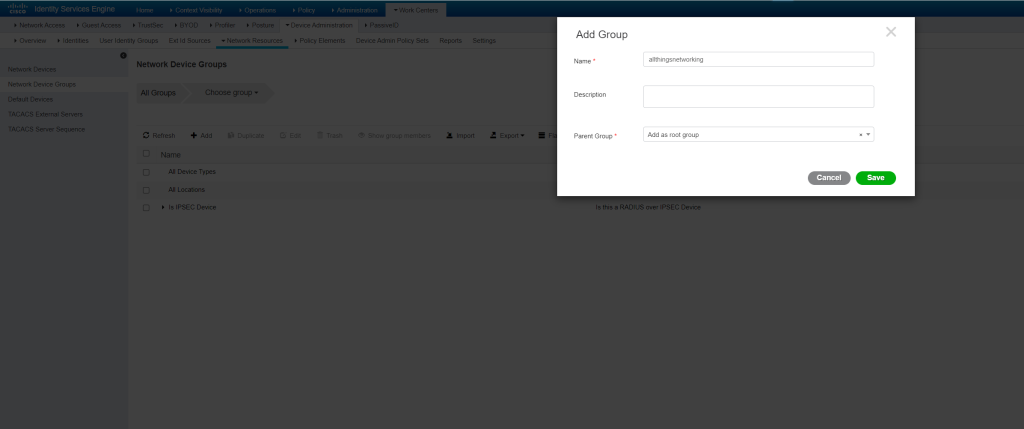
Task: Select the Network Resources tab
Action: (252, 40)
